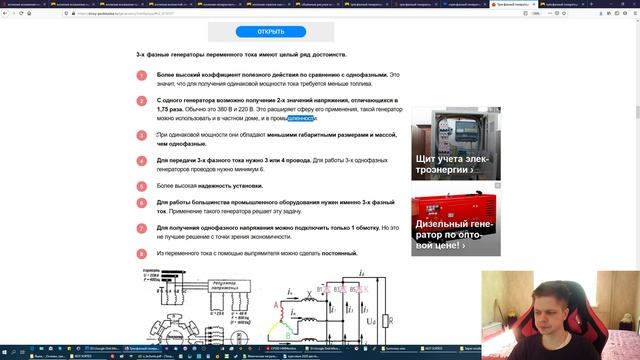The width and height of the screenshot is (640, 360).
Task: Go back with the browser back arrow
Action: (5, 13)
